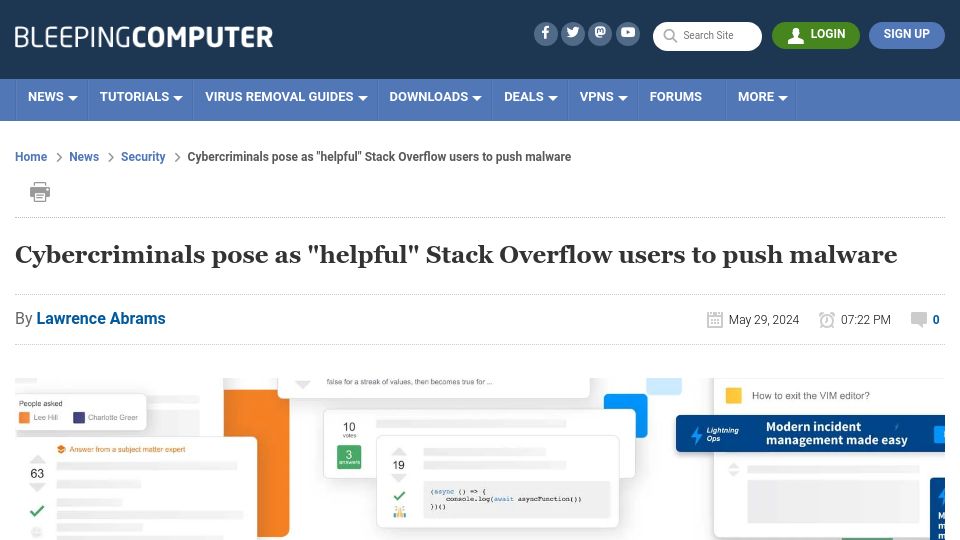960x540 pixels.
Task: Click the printer icon to print the article
Action: point(40,192)
